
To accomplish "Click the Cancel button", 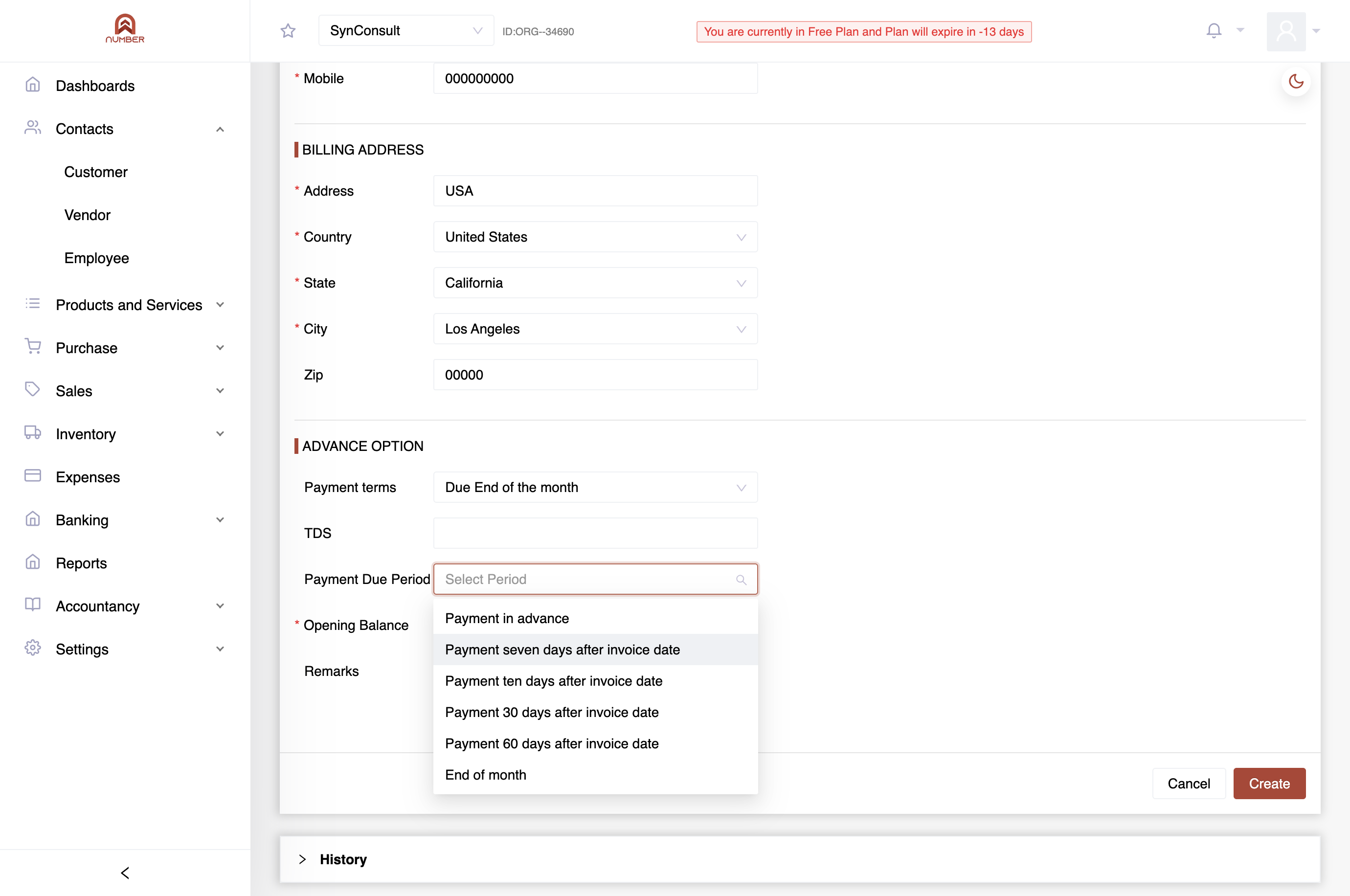I will point(1188,784).
